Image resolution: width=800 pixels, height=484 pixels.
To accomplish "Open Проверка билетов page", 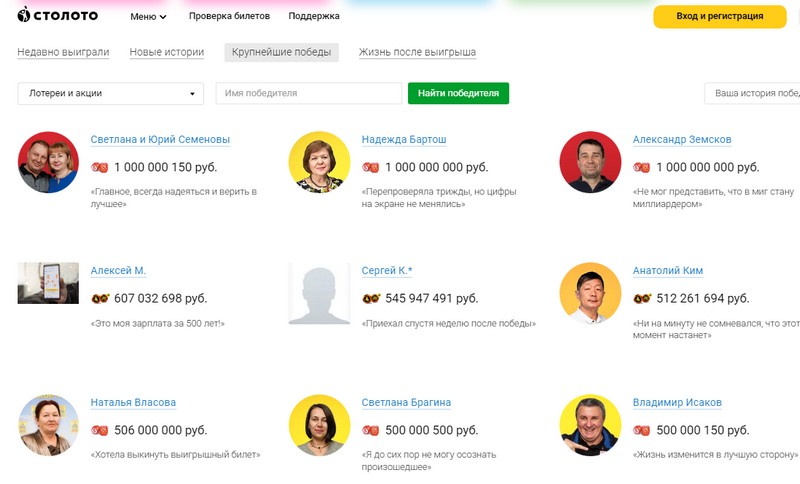I will point(229,16).
